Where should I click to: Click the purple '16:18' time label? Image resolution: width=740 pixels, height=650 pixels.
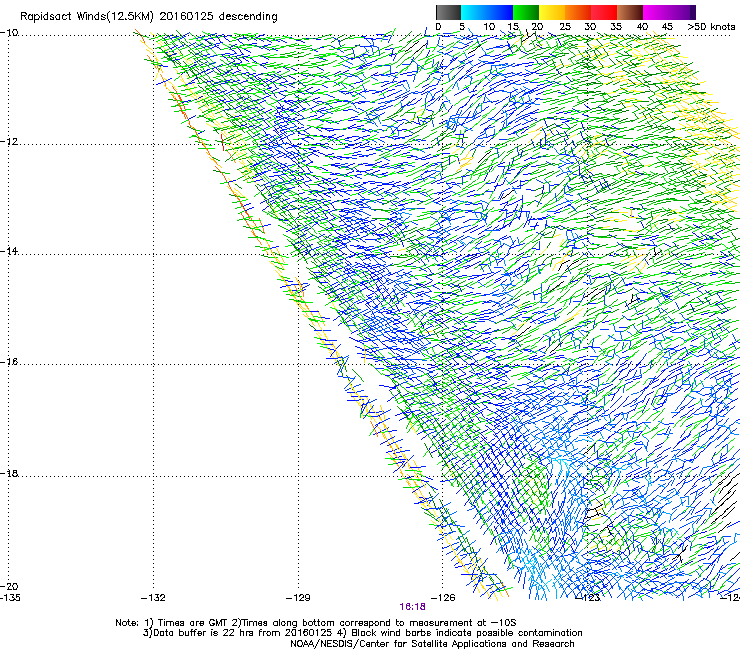[x=412, y=607]
